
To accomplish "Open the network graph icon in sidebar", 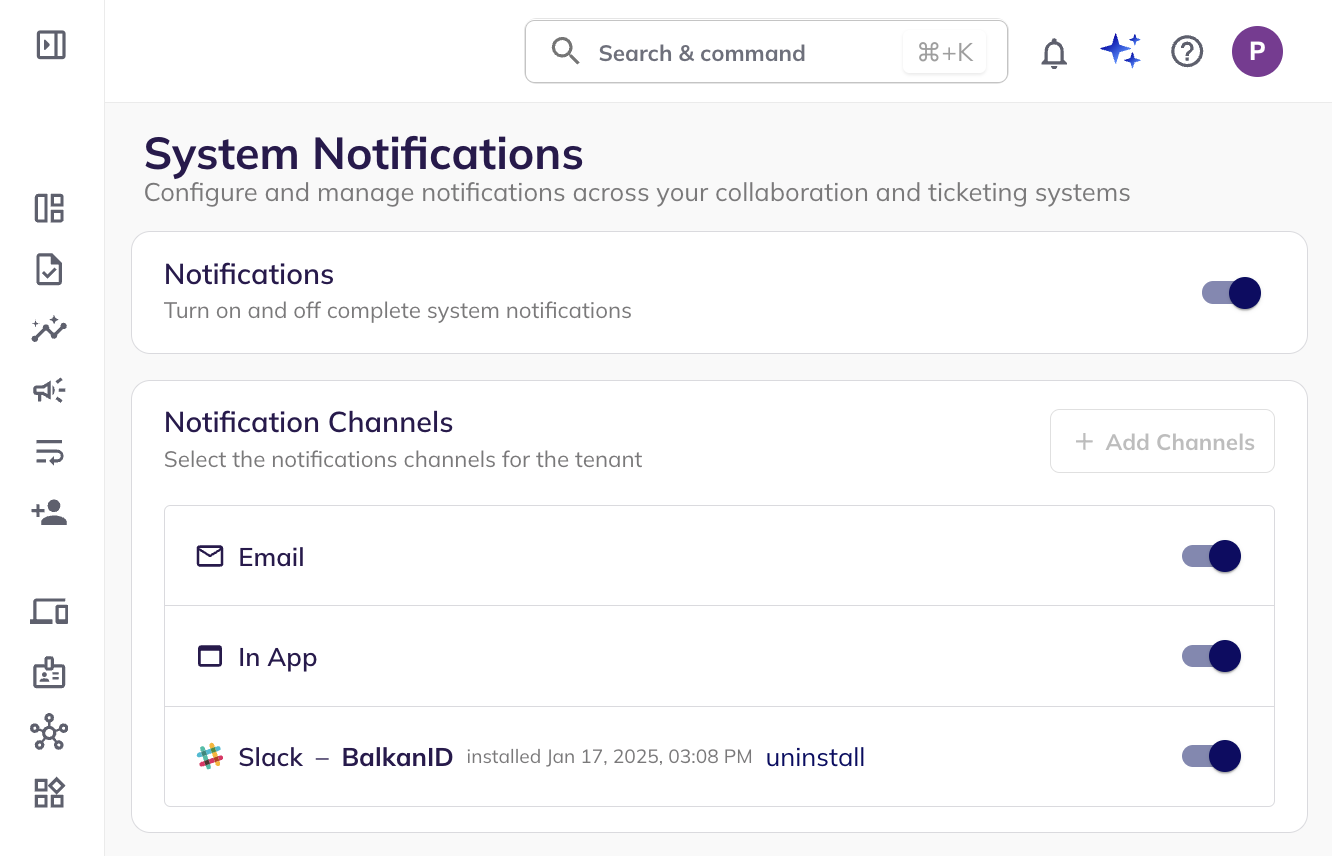I will pyautogui.click(x=49, y=733).
